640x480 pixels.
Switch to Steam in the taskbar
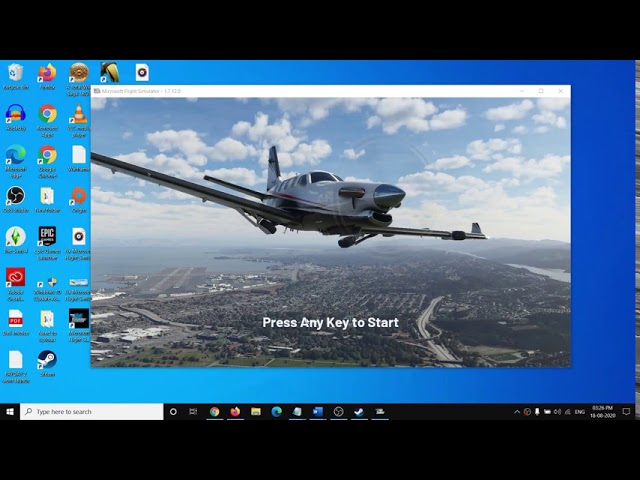point(359,412)
